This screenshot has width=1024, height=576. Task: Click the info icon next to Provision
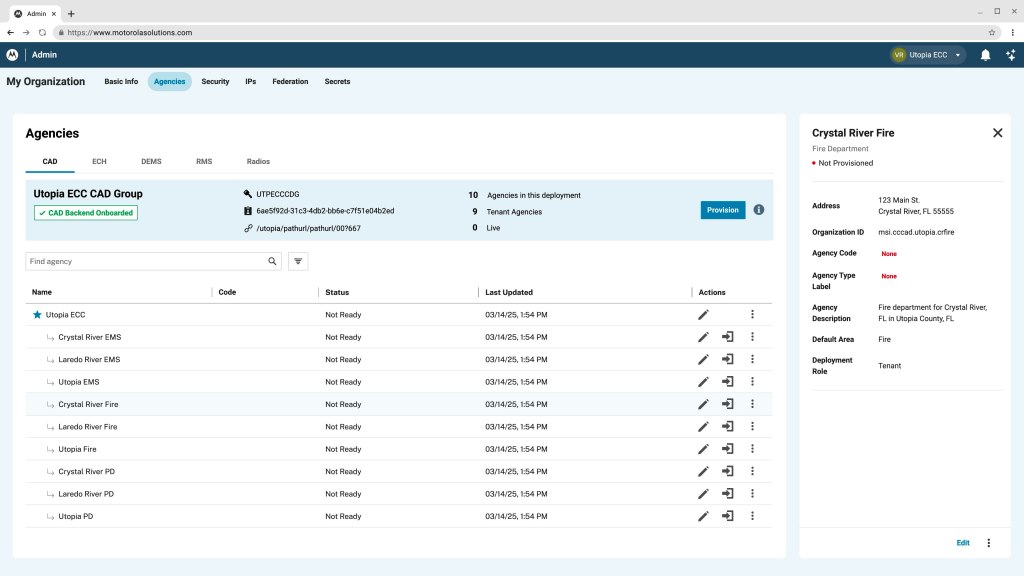click(x=759, y=210)
